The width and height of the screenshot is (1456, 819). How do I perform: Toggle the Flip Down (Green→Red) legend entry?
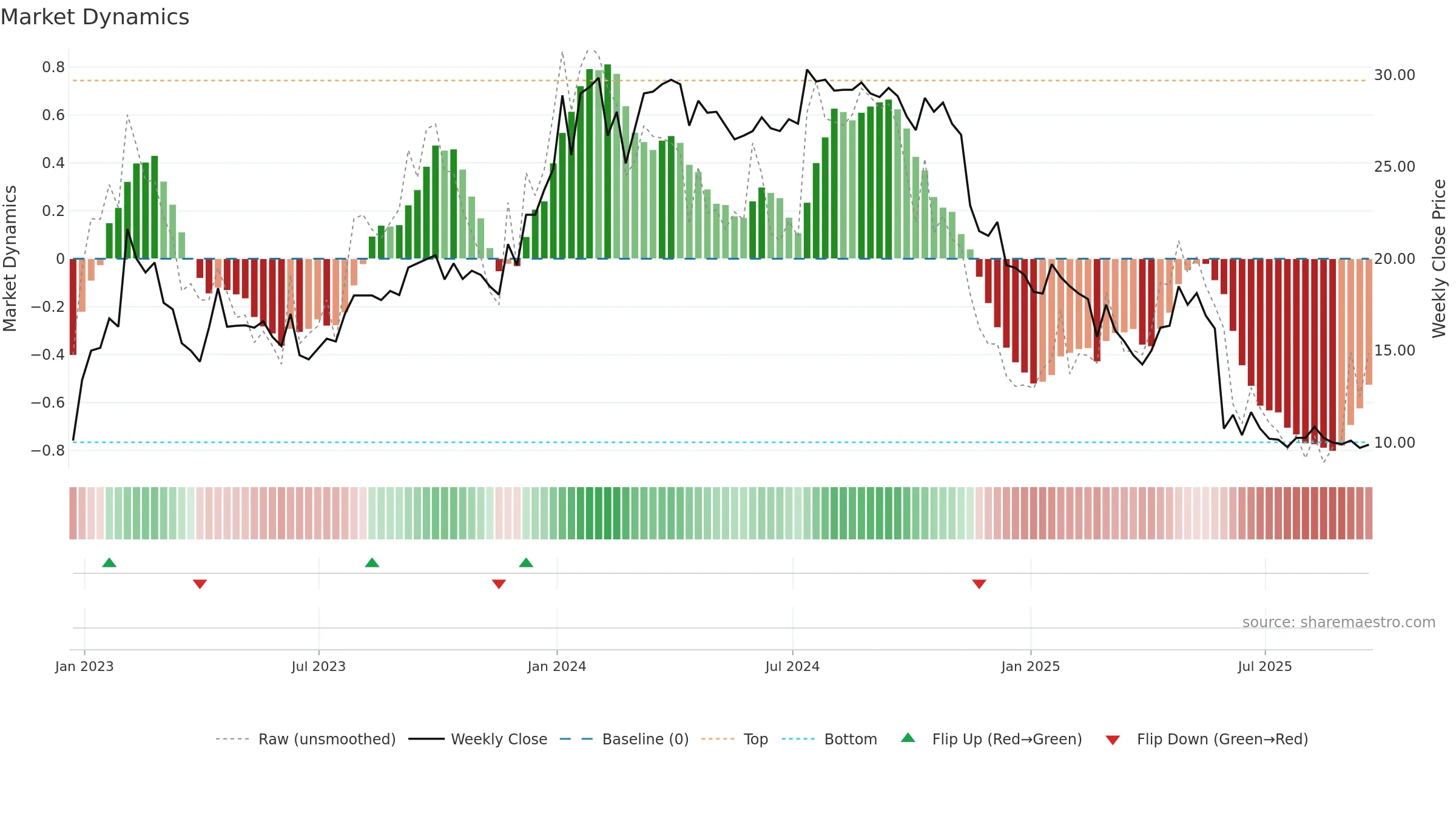point(1207,740)
